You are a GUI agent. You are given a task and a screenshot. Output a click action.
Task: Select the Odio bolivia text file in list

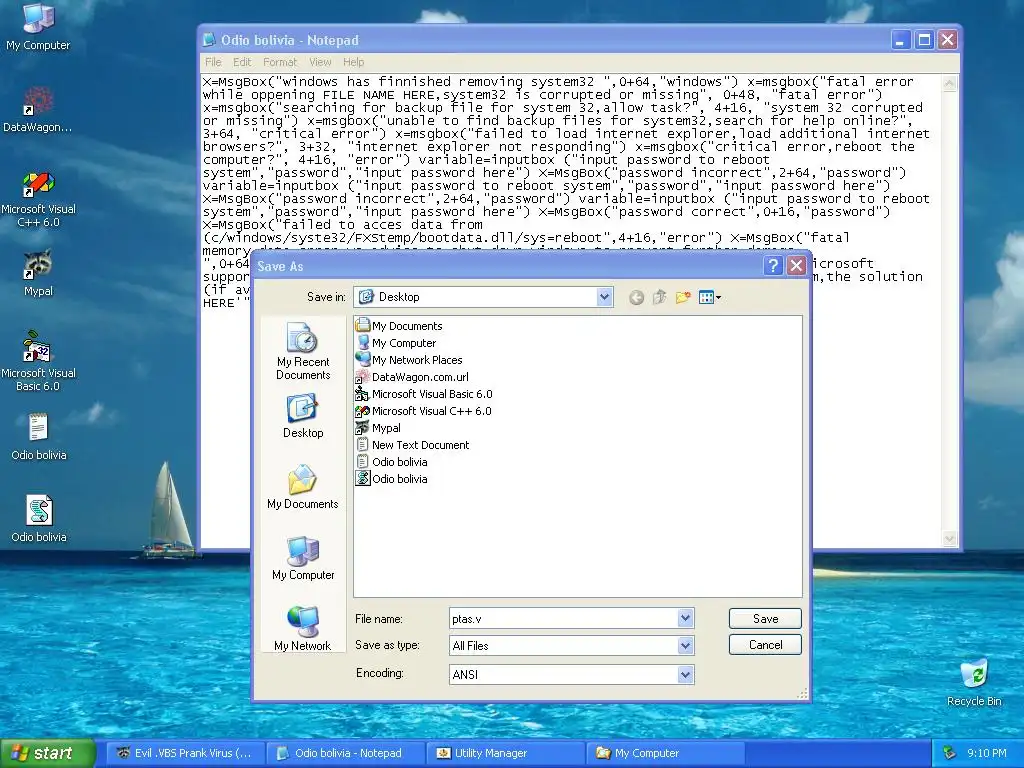392,462
